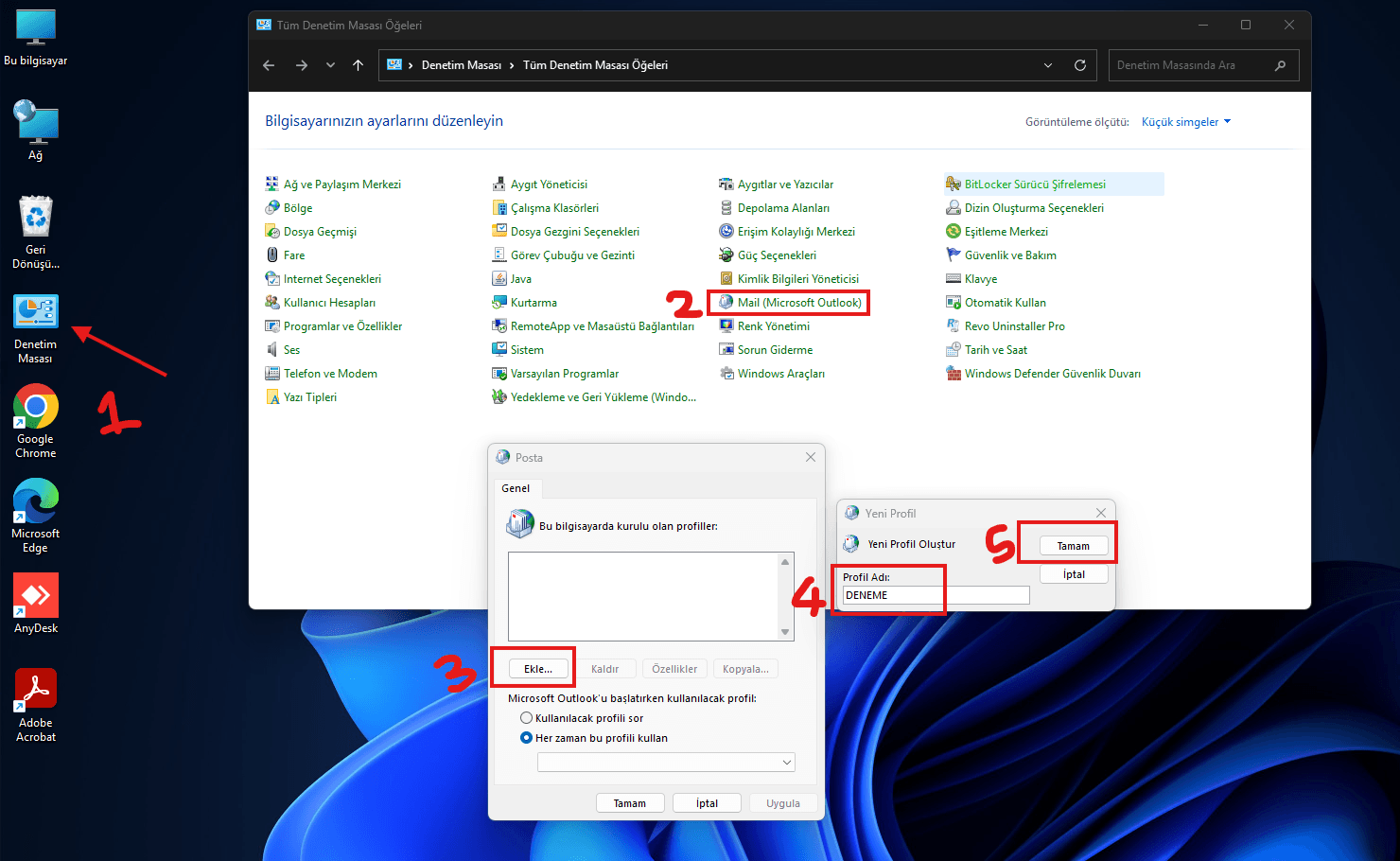The image size is (1400, 861).
Task: Launch Microsoft Edge from the desktop
Action: coord(36,516)
